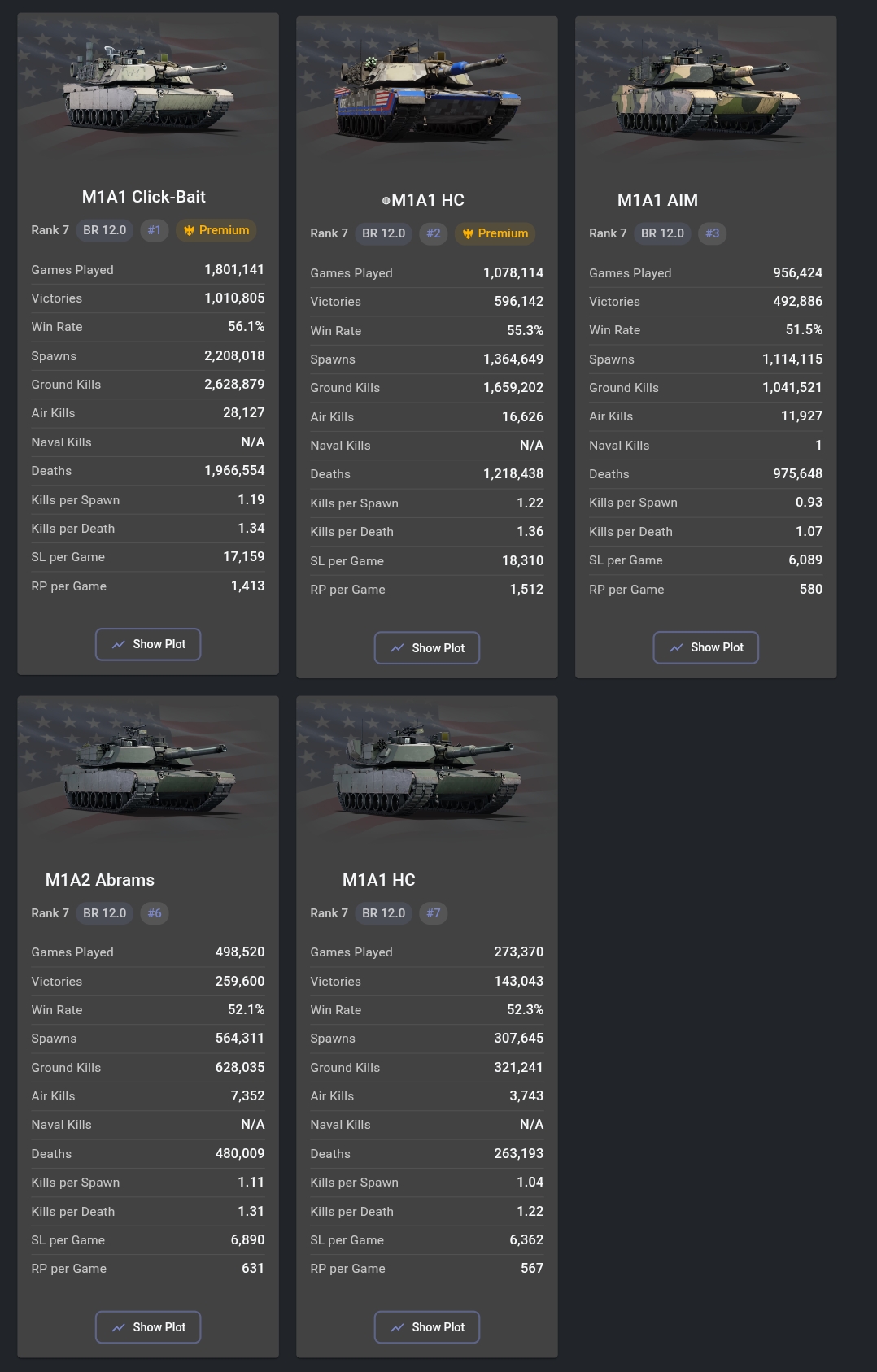
Task: Click the #1 rank badge
Action: click(155, 230)
